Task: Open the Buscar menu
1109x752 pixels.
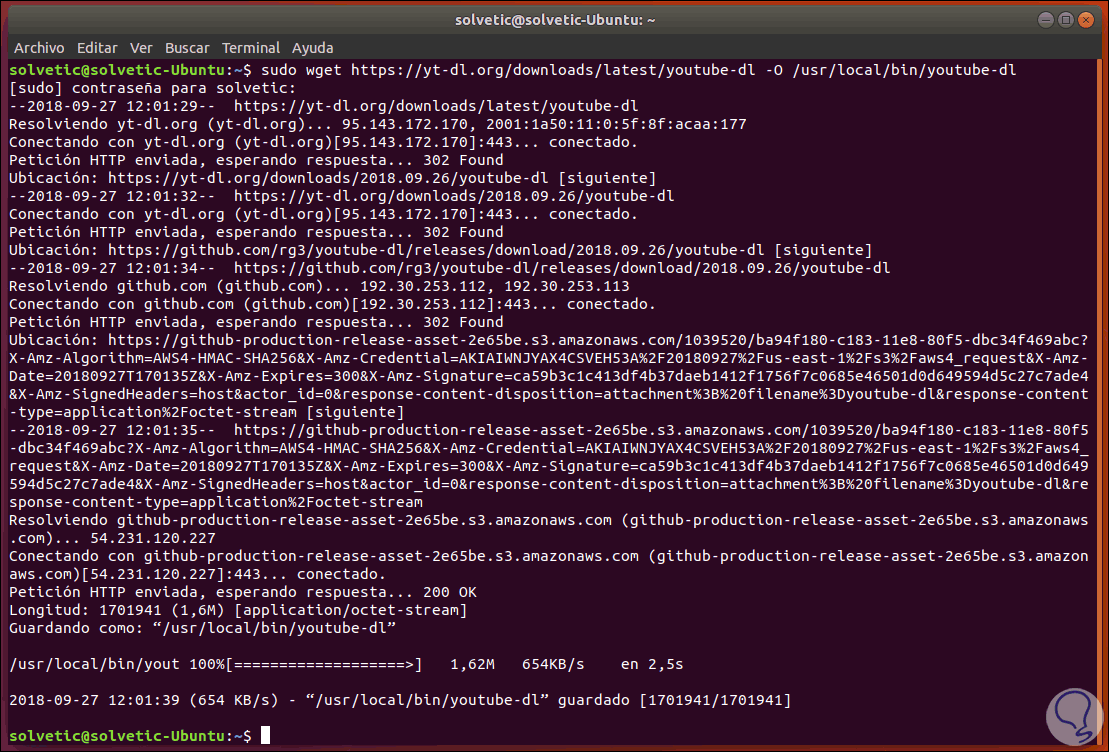Action: [187, 48]
